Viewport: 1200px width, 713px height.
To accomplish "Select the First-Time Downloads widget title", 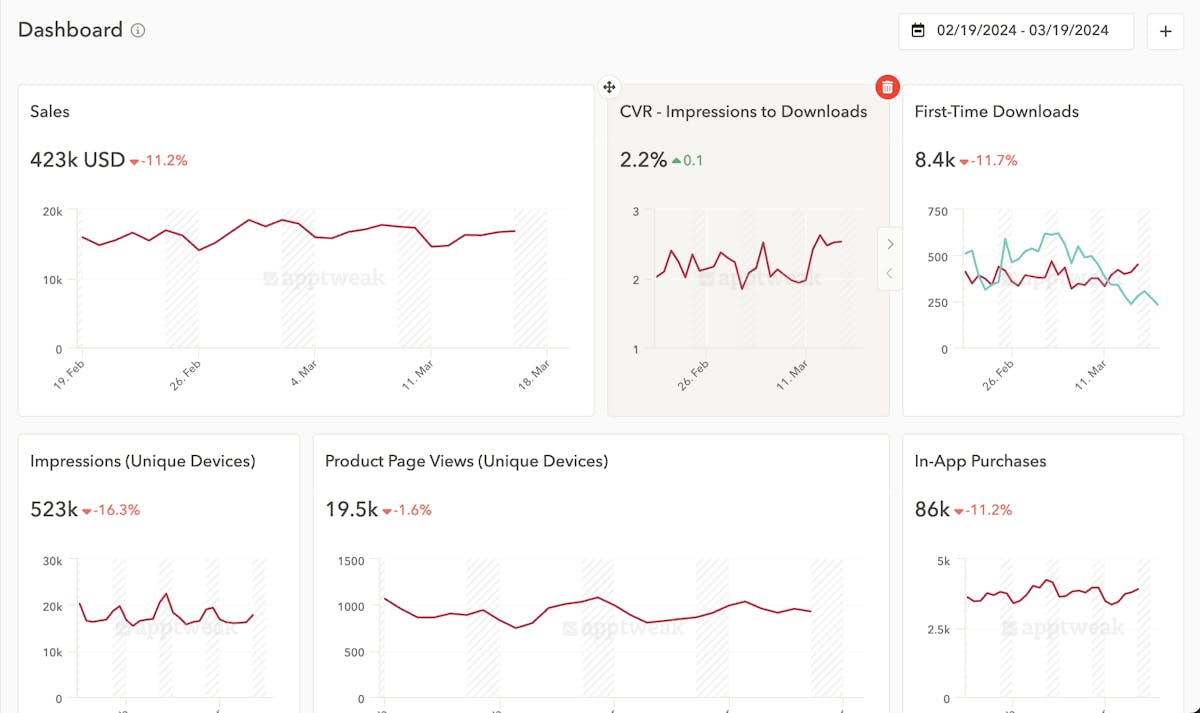I will click(996, 112).
